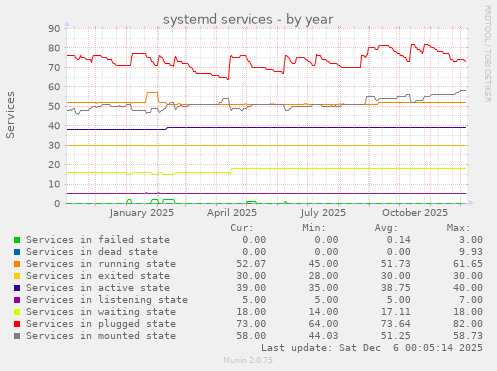Click the 'January 2025' axis label
The width and height of the screenshot is (497, 371).
(x=142, y=213)
